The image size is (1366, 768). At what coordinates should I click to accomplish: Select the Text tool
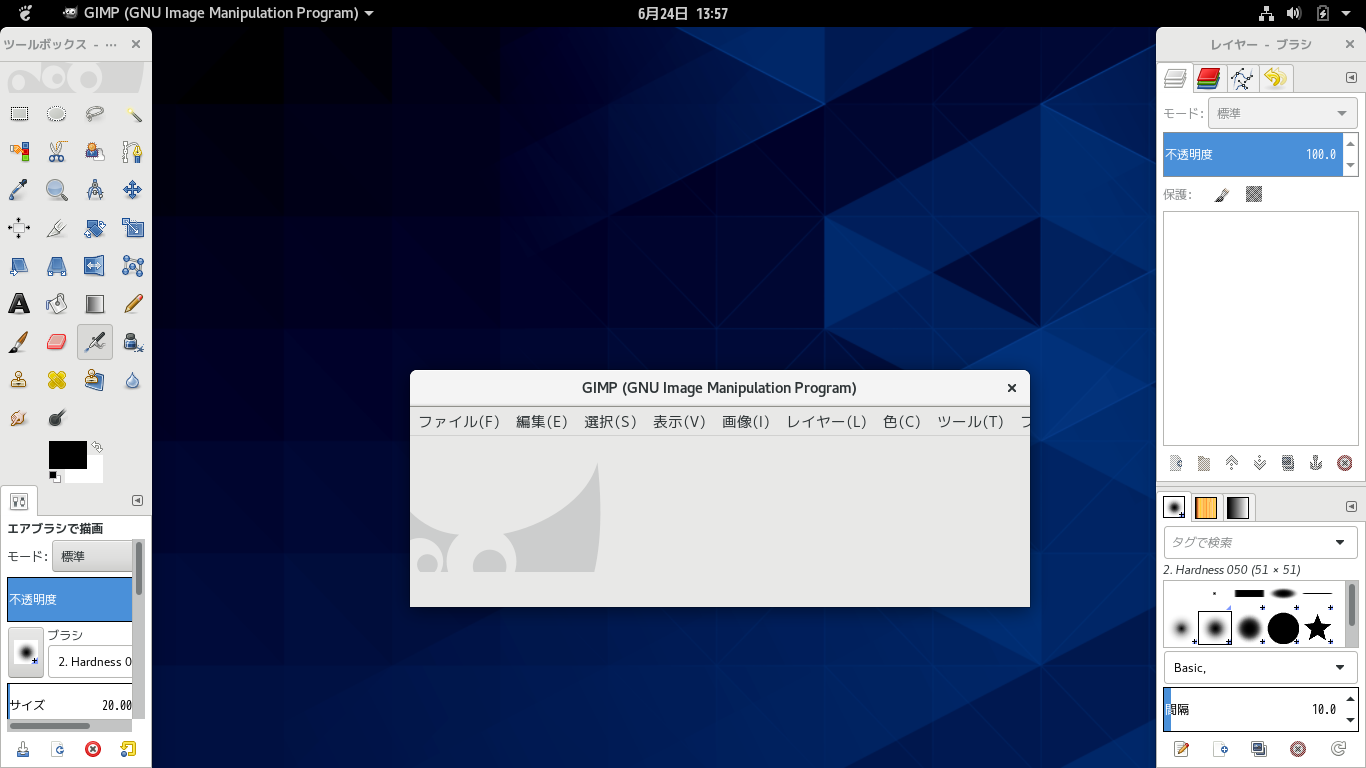(19, 304)
